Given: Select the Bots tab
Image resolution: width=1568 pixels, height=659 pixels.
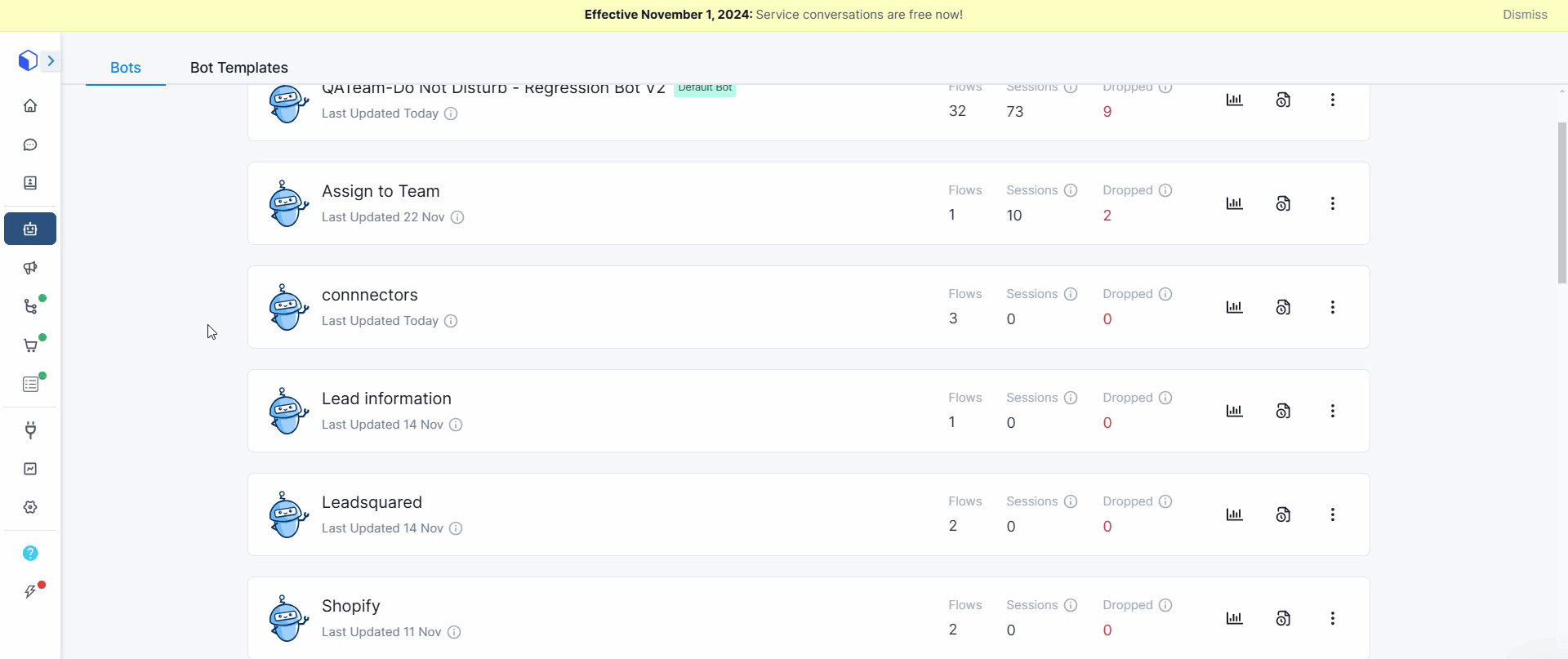Looking at the screenshot, I should 126,68.
